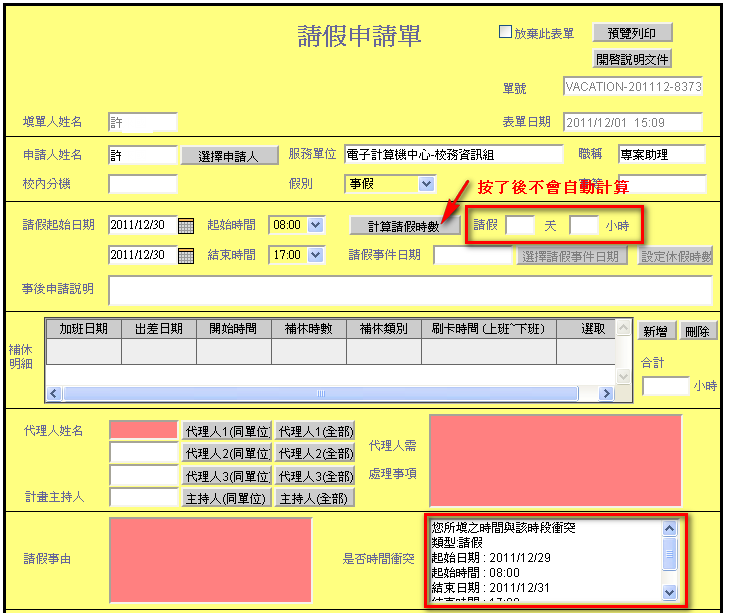
Task: Click the 校內分機 input field
Action: (142, 184)
